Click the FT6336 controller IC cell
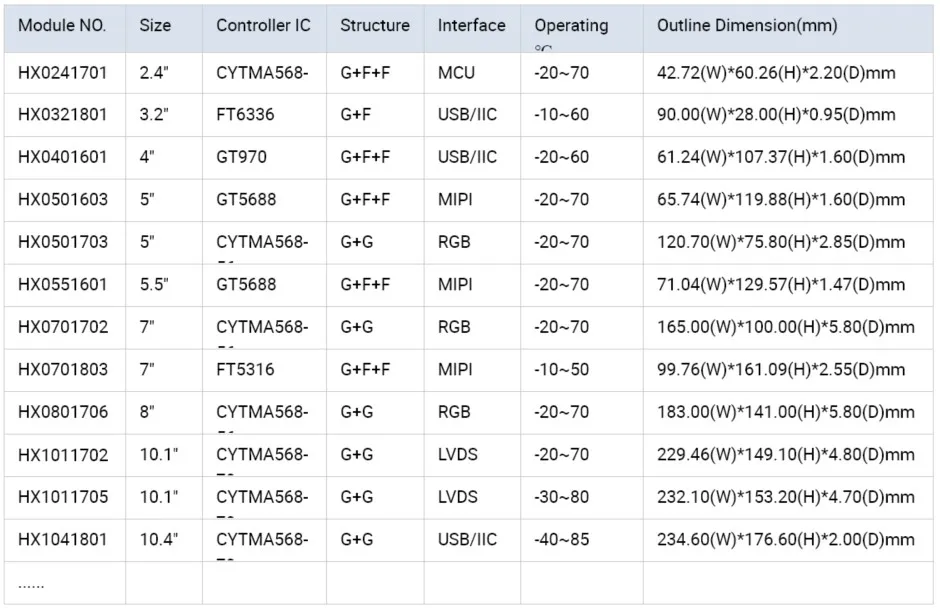 (245, 115)
